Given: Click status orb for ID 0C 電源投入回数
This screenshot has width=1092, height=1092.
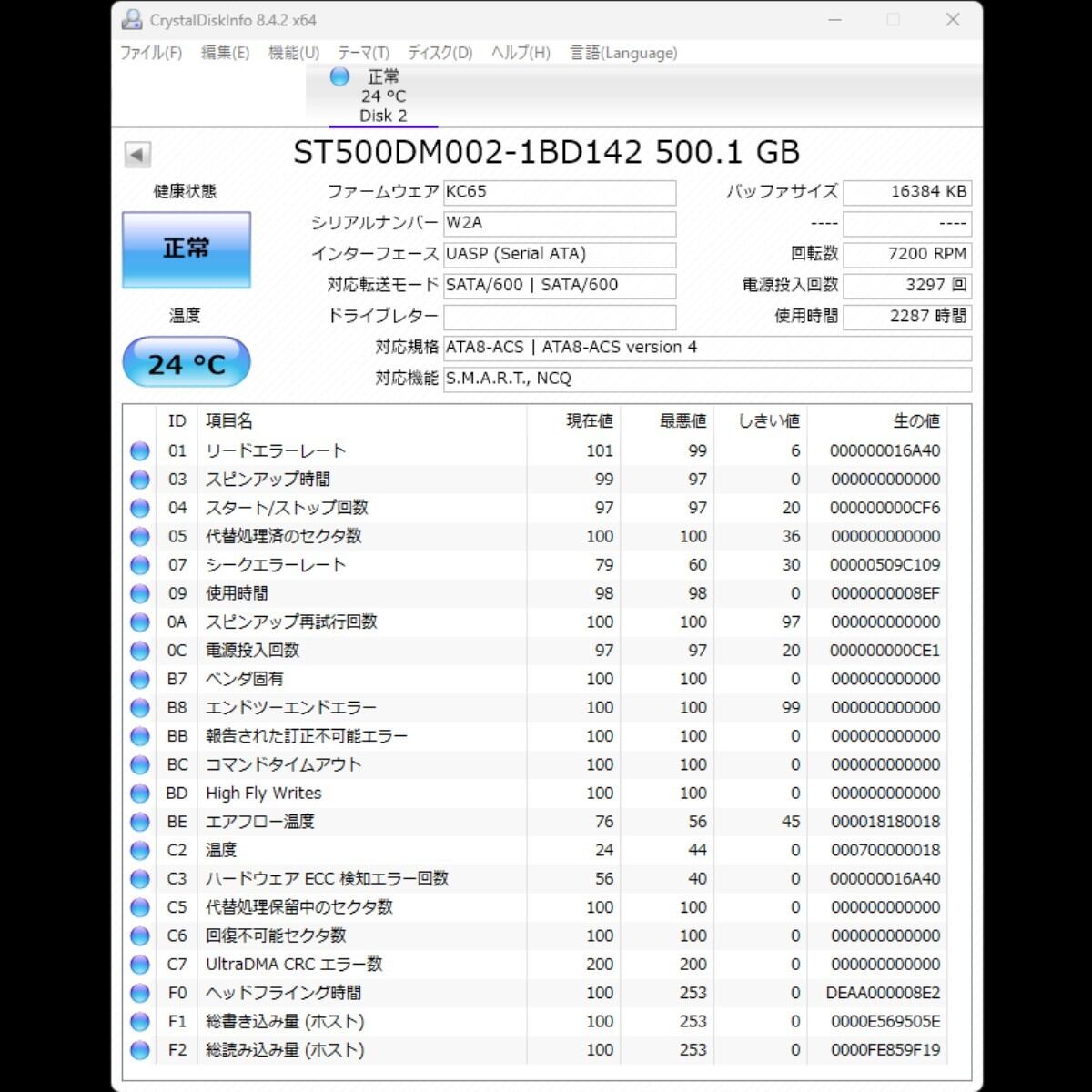Looking at the screenshot, I should (139, 651).
